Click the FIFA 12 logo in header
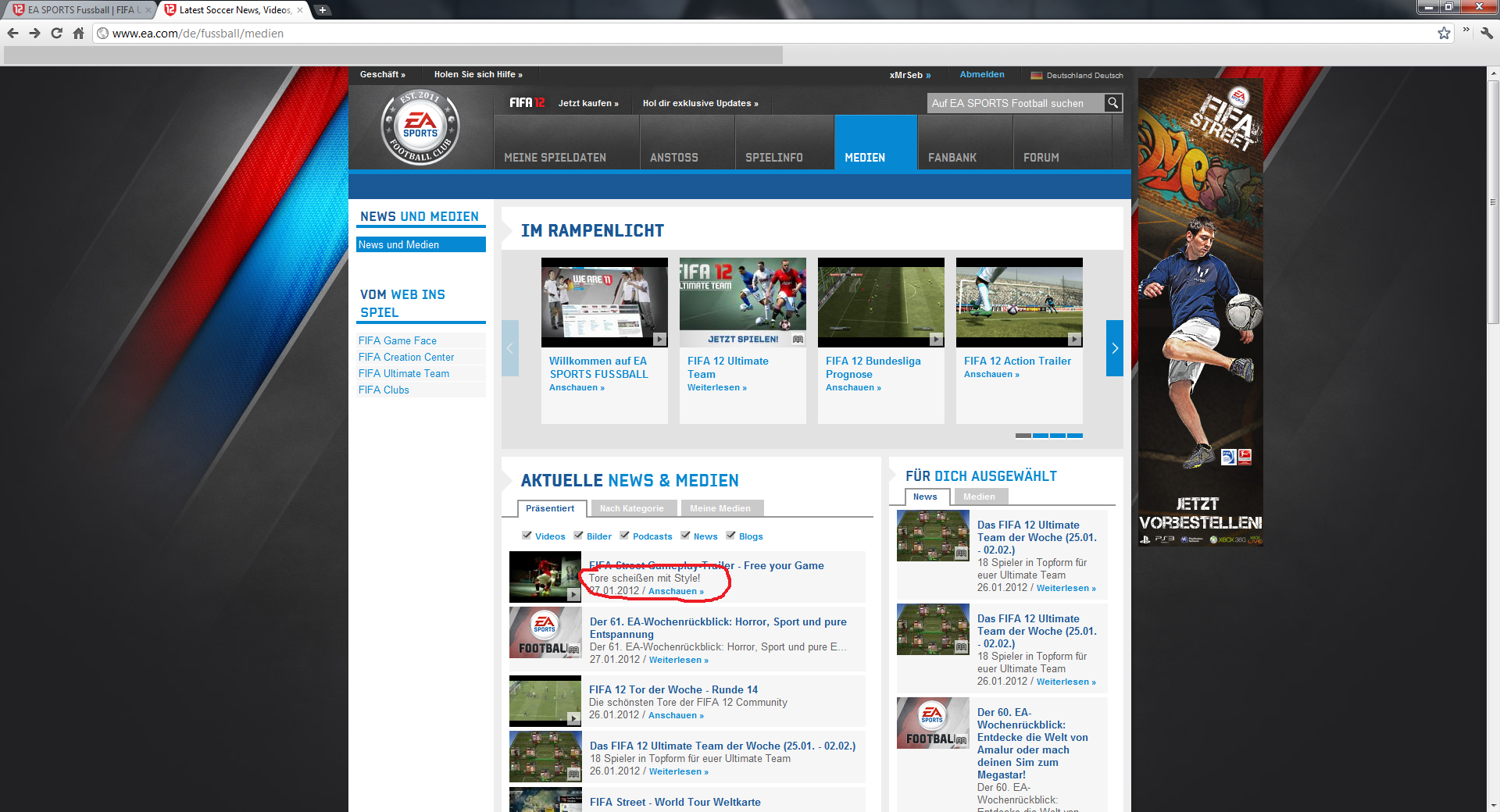Viewport: 1500px width, 812px height. click(x=527, y=103)
